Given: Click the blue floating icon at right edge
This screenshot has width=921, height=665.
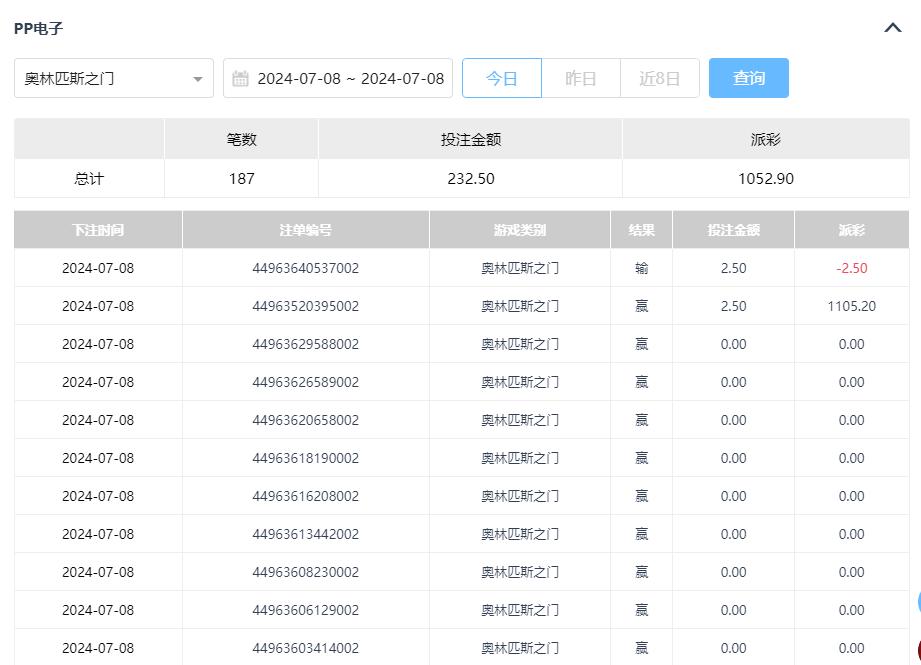Looking at the screenshot, I should [x=917, y=602].
